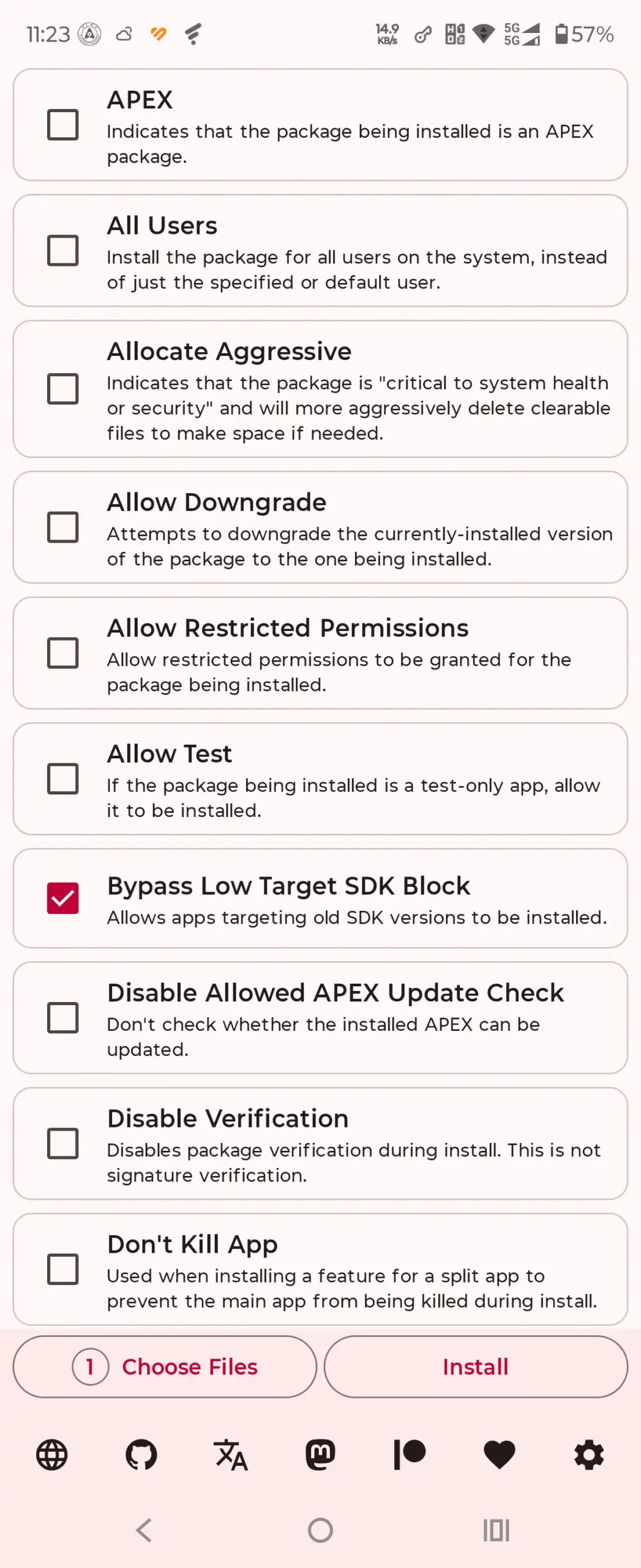Tick the Allow Test checkbox

pos(63,778)
